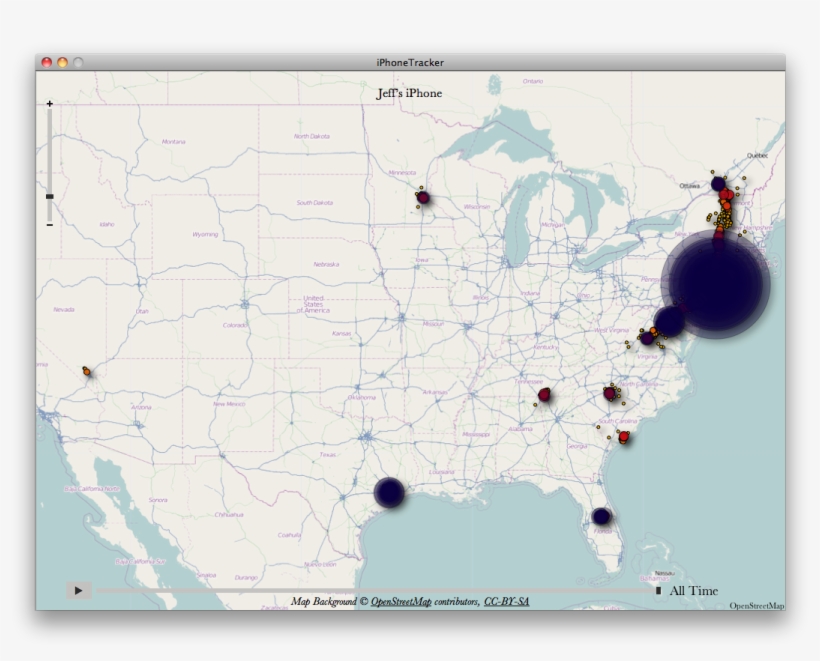Click the Jeff's iPhone title text

click(409, 94)
